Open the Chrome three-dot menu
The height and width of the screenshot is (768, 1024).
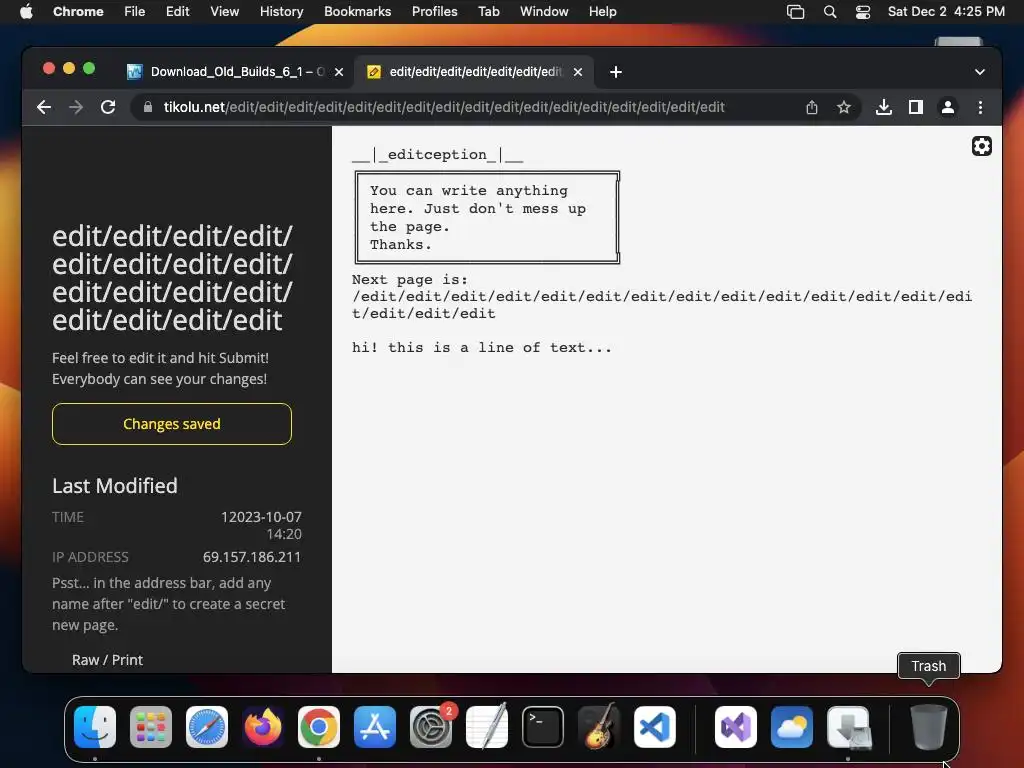(x=980, y=107)
